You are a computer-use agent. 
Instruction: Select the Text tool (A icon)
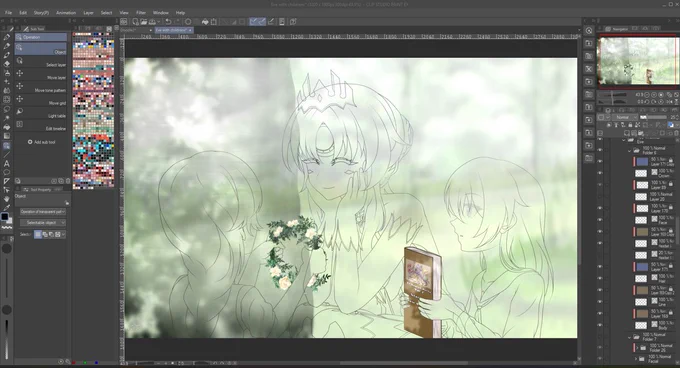tap(7, 163)
